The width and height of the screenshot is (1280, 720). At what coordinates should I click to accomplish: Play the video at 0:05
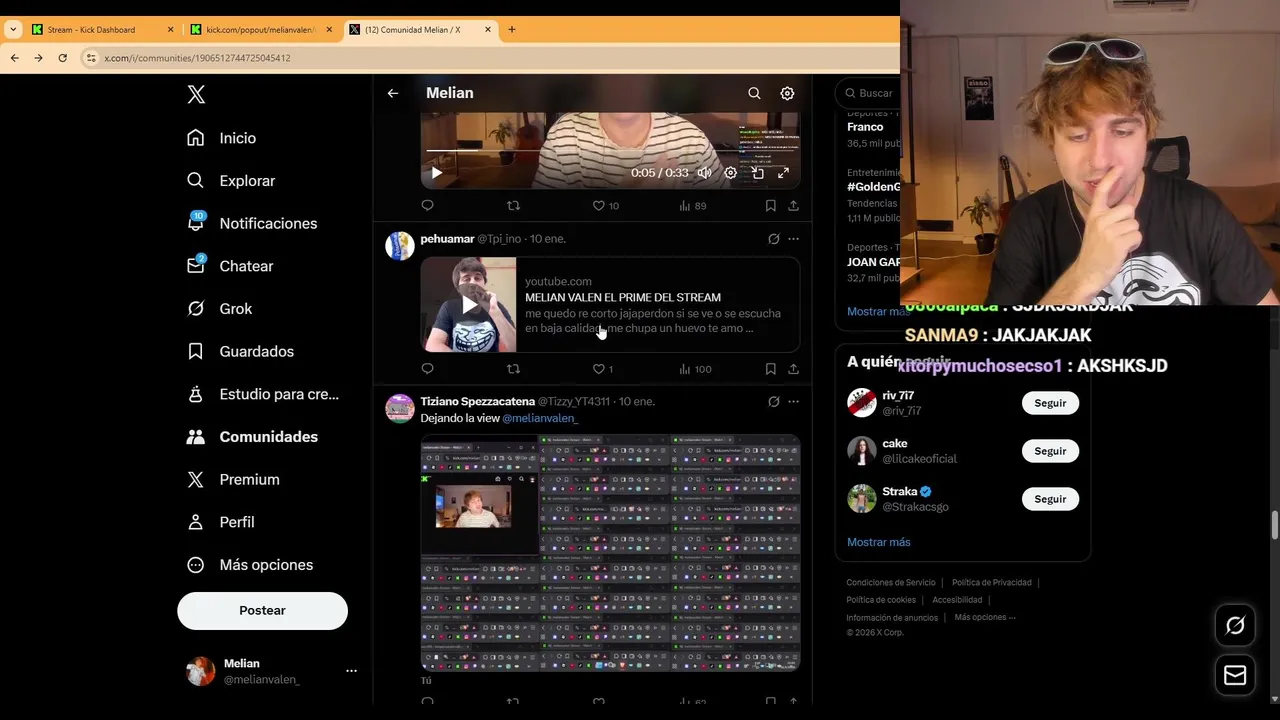[x=436, y=173]
